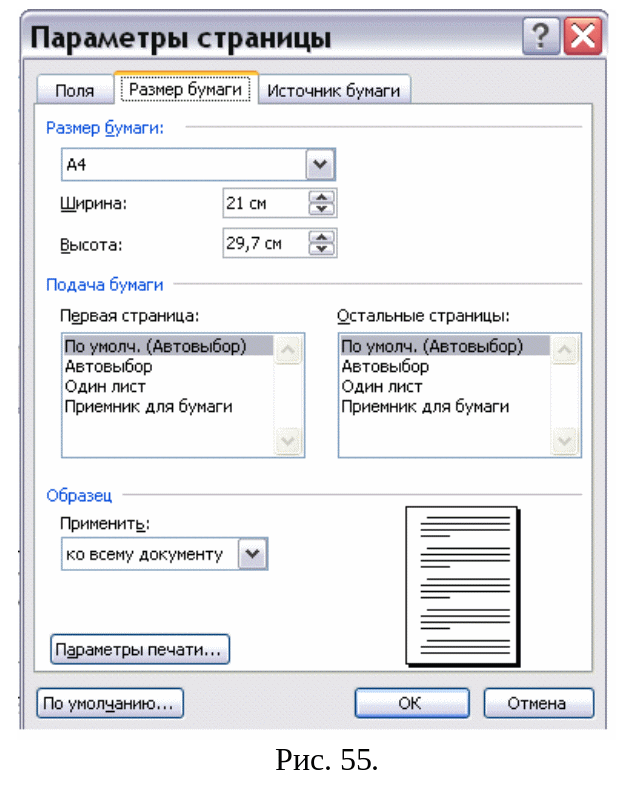
Task: Select Приемник для бумаги in Остальные страницы
Action: point(425,407)
